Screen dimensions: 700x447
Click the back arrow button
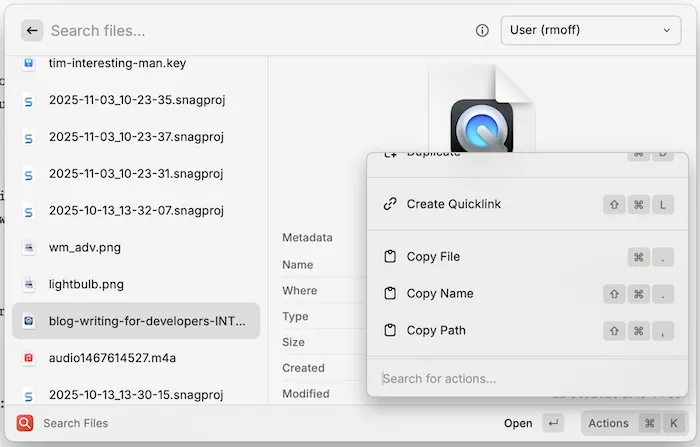coord(32,30)
